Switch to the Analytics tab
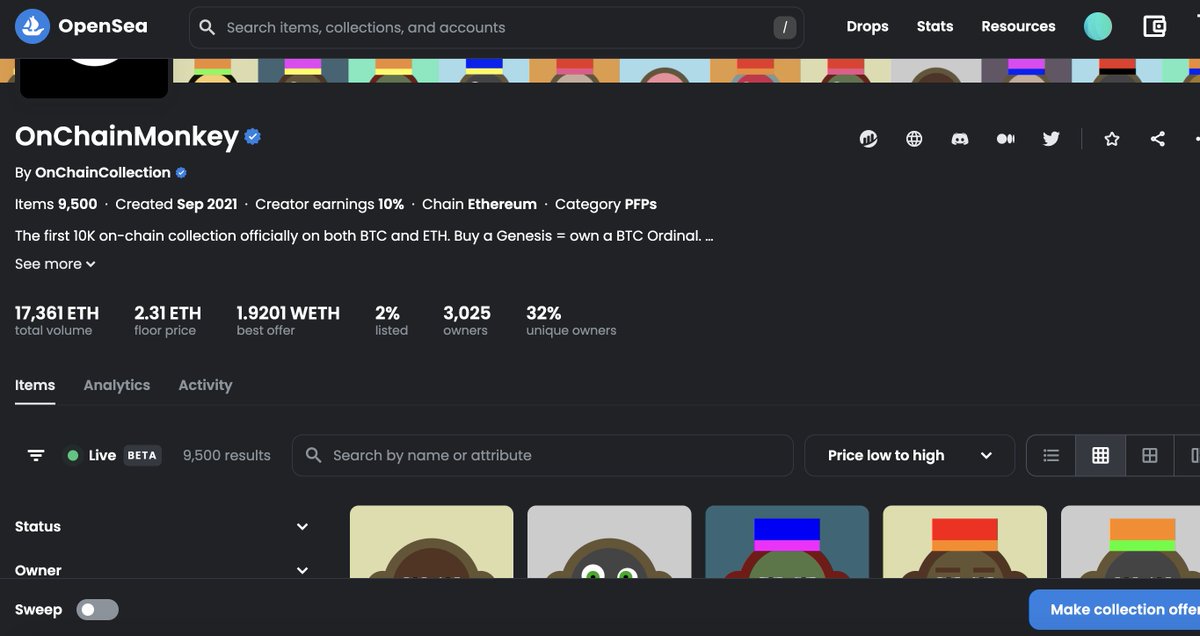The image size is (1200, 636). [117, 385]
